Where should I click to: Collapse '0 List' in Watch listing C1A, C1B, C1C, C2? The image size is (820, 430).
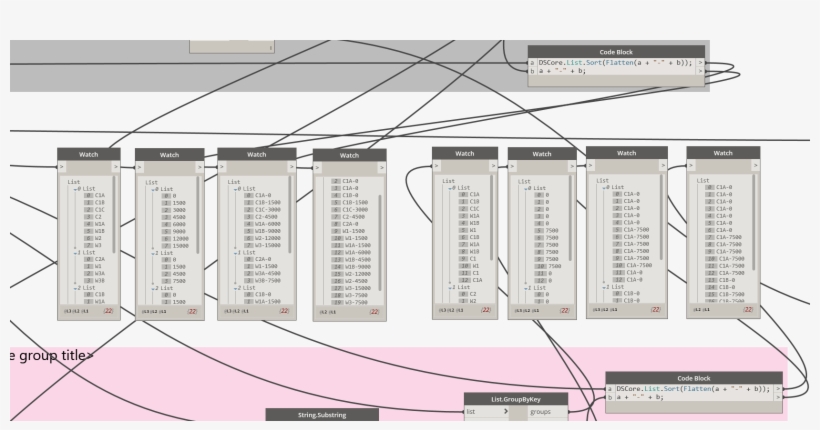pos(76,189)
